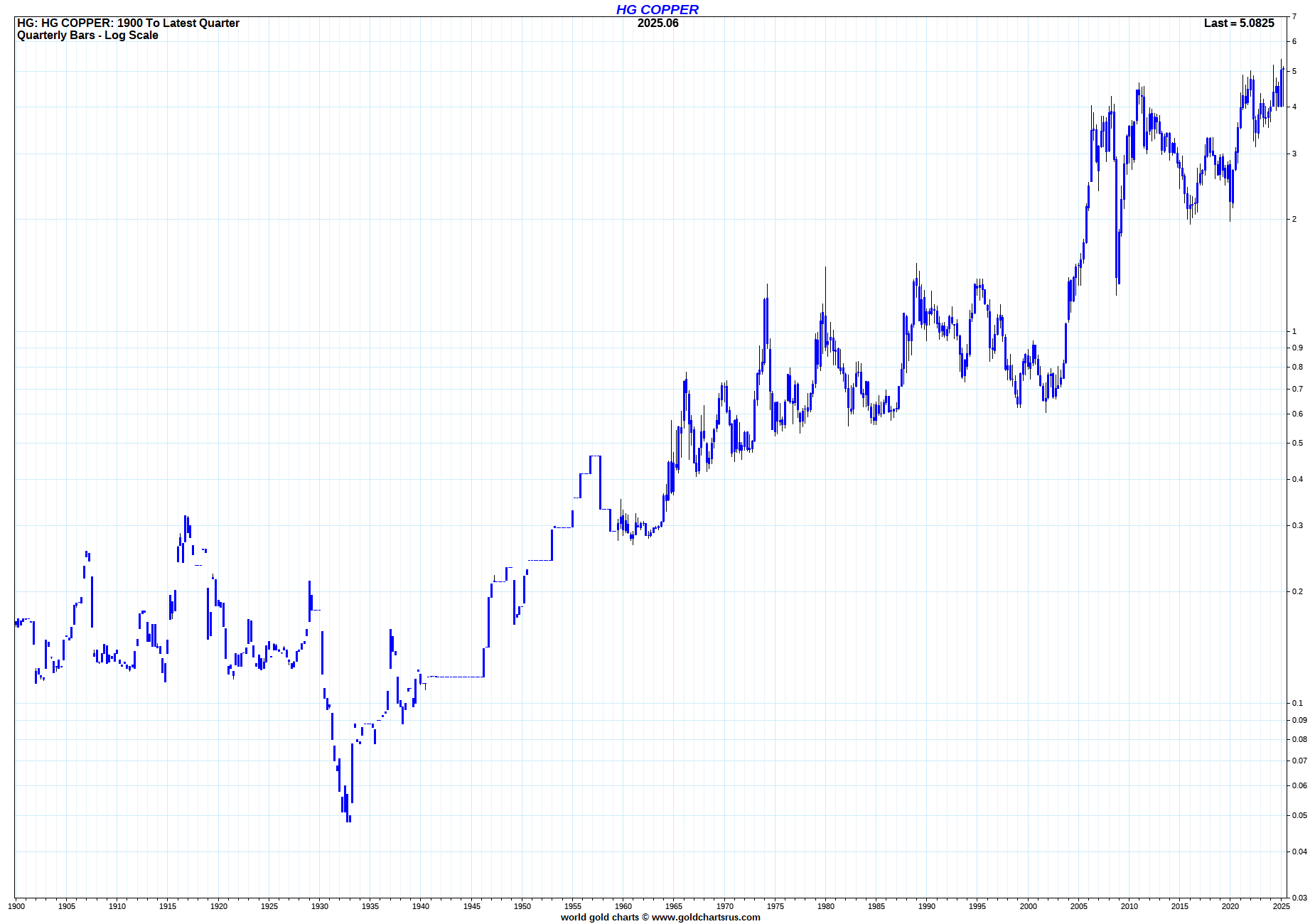Click the 2025.06 date label
Image resolution: width=1315 pixels, height=924 pixels.
point(657,23)
